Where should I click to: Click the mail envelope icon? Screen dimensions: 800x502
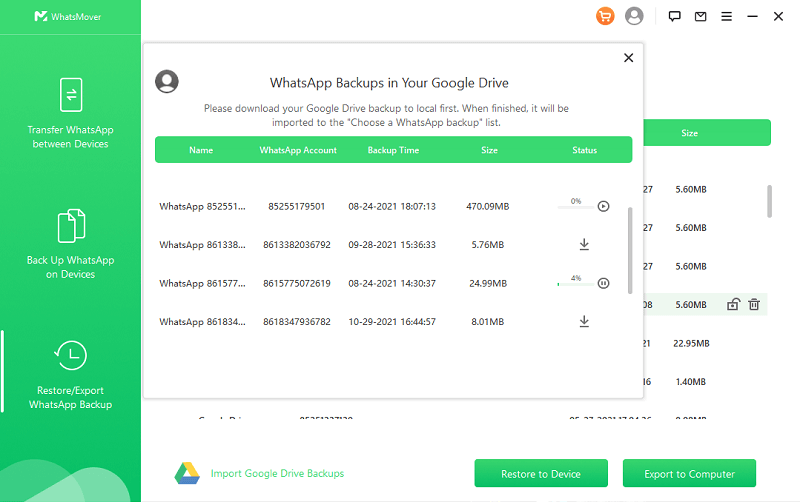[701, 16]
